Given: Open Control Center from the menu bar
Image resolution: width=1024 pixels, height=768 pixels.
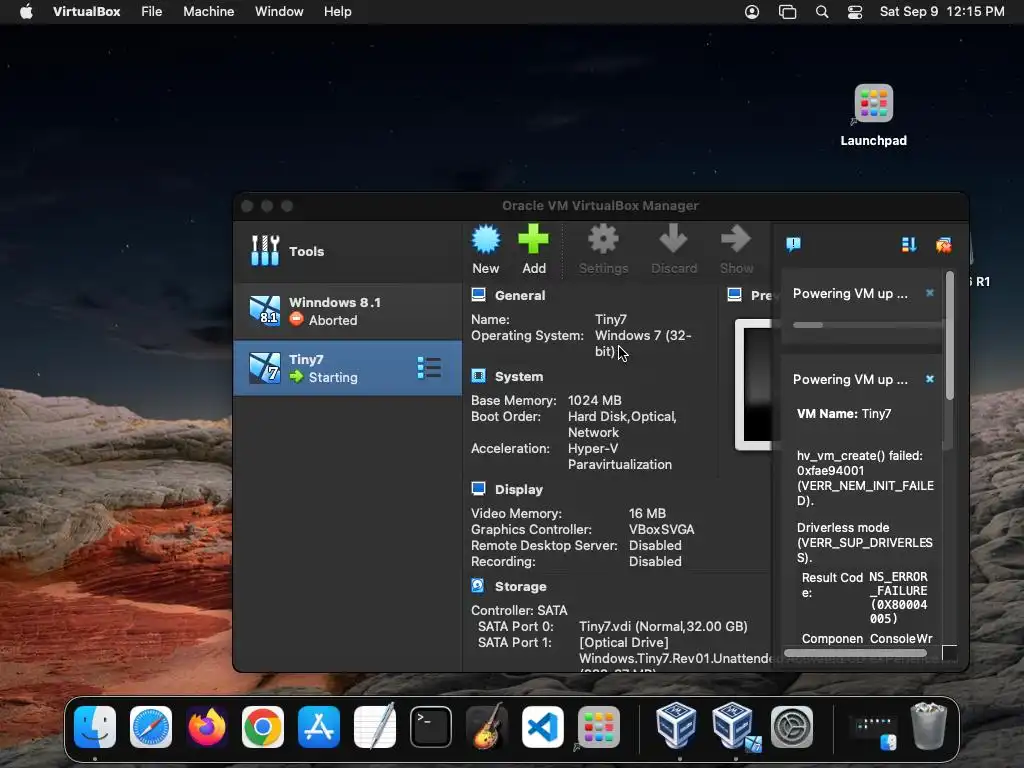Looking at the screenshot, I should pos(855,12).
